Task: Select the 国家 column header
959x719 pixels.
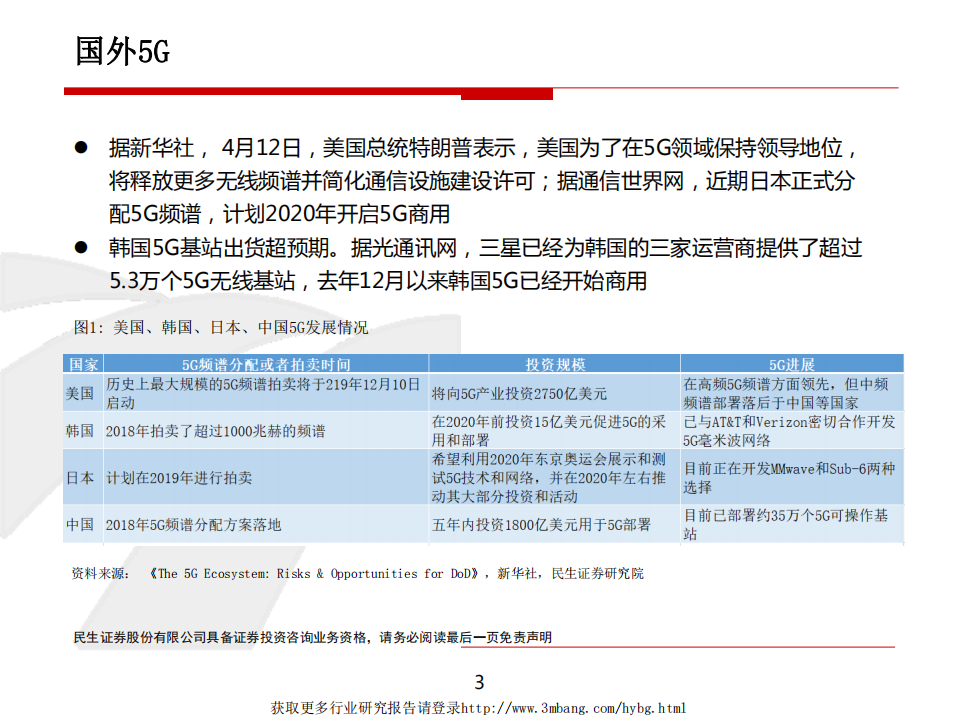Action: [82, 363]
